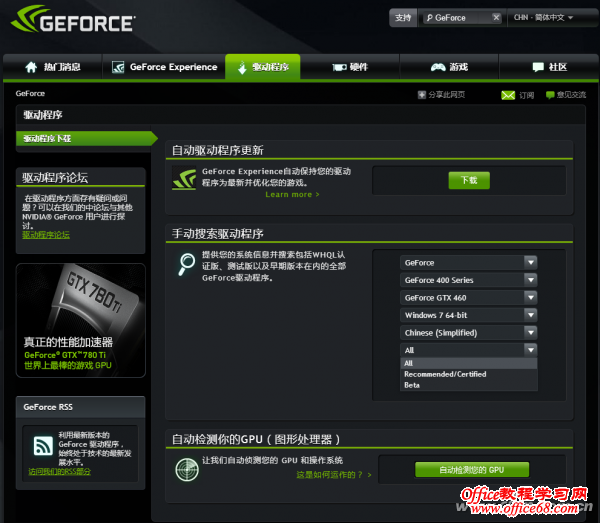This screenshot has width=600, height=523.
Task: Expand the GeForce product type dropdown
Action: 468,263
